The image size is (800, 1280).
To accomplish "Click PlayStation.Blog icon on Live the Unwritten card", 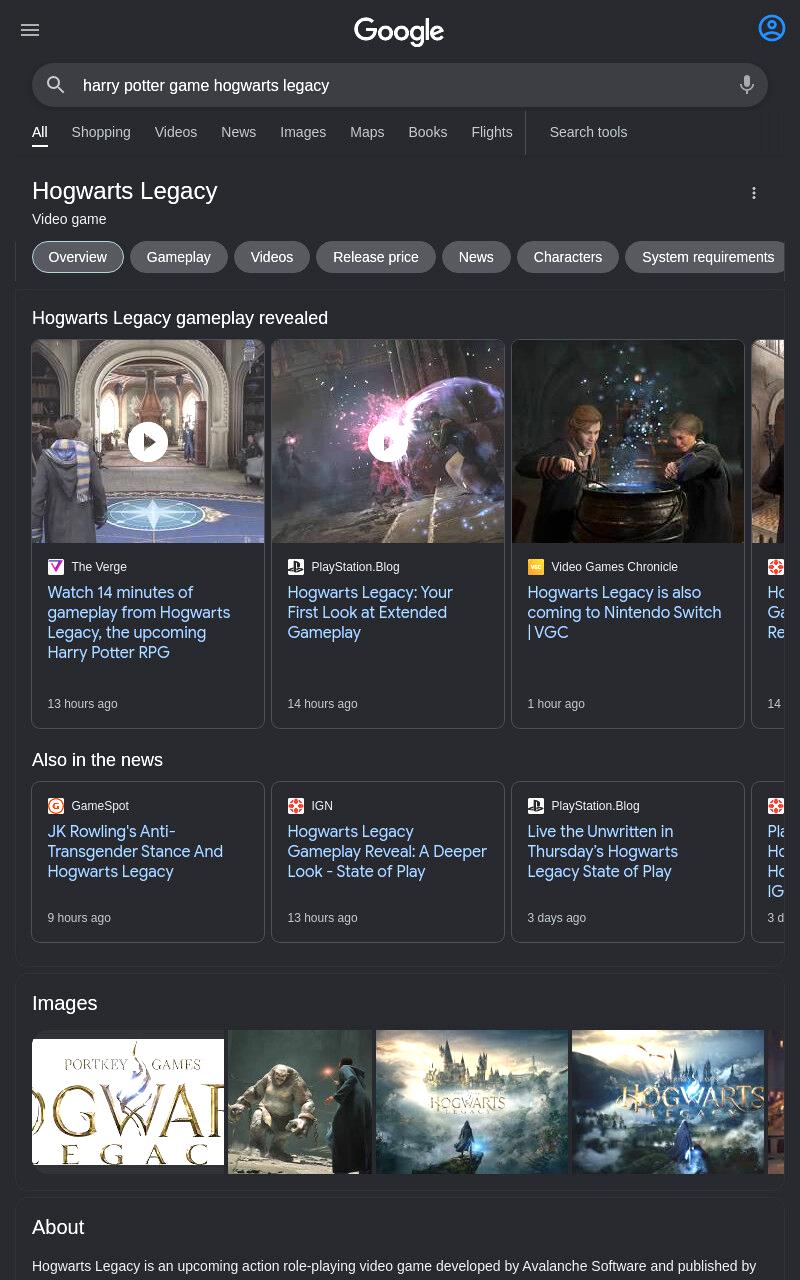I will coord(536,806).
